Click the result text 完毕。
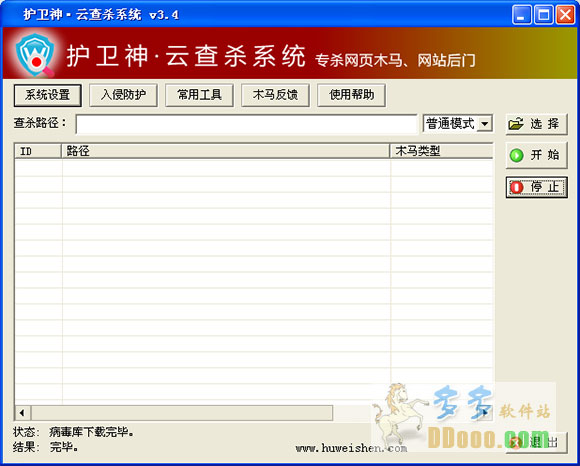This screenshot has width=580, height=466. tap(64, 448)
